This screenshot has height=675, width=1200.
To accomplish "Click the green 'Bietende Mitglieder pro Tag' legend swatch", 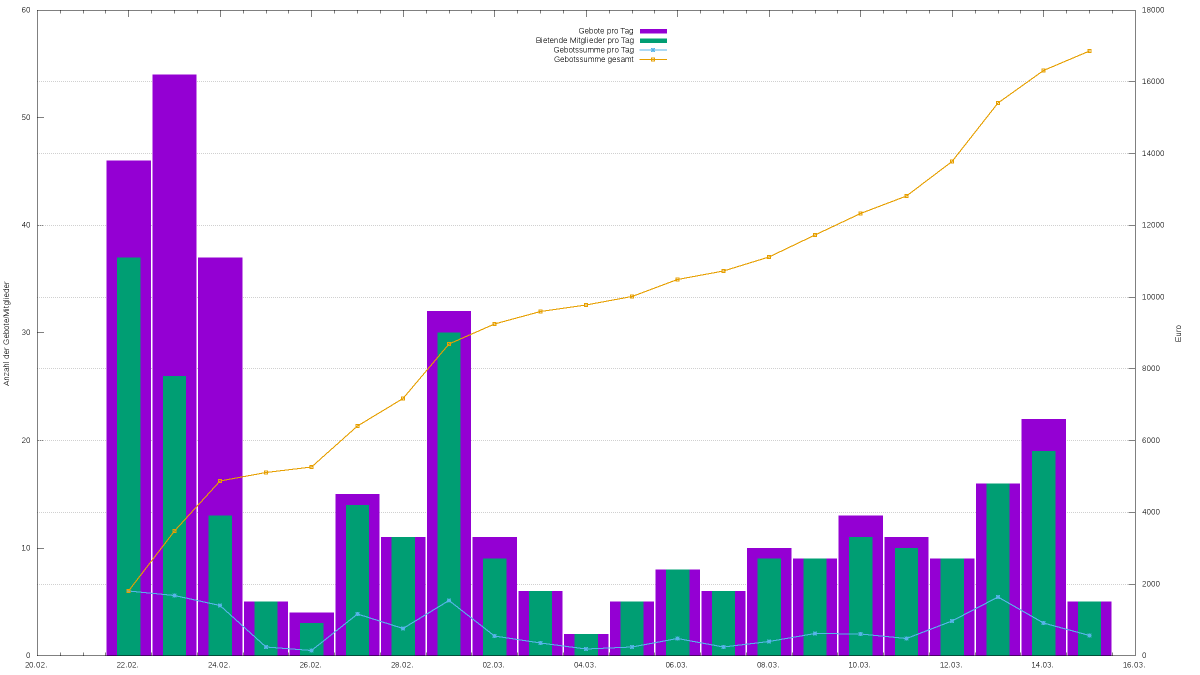I will coord(653,41).
